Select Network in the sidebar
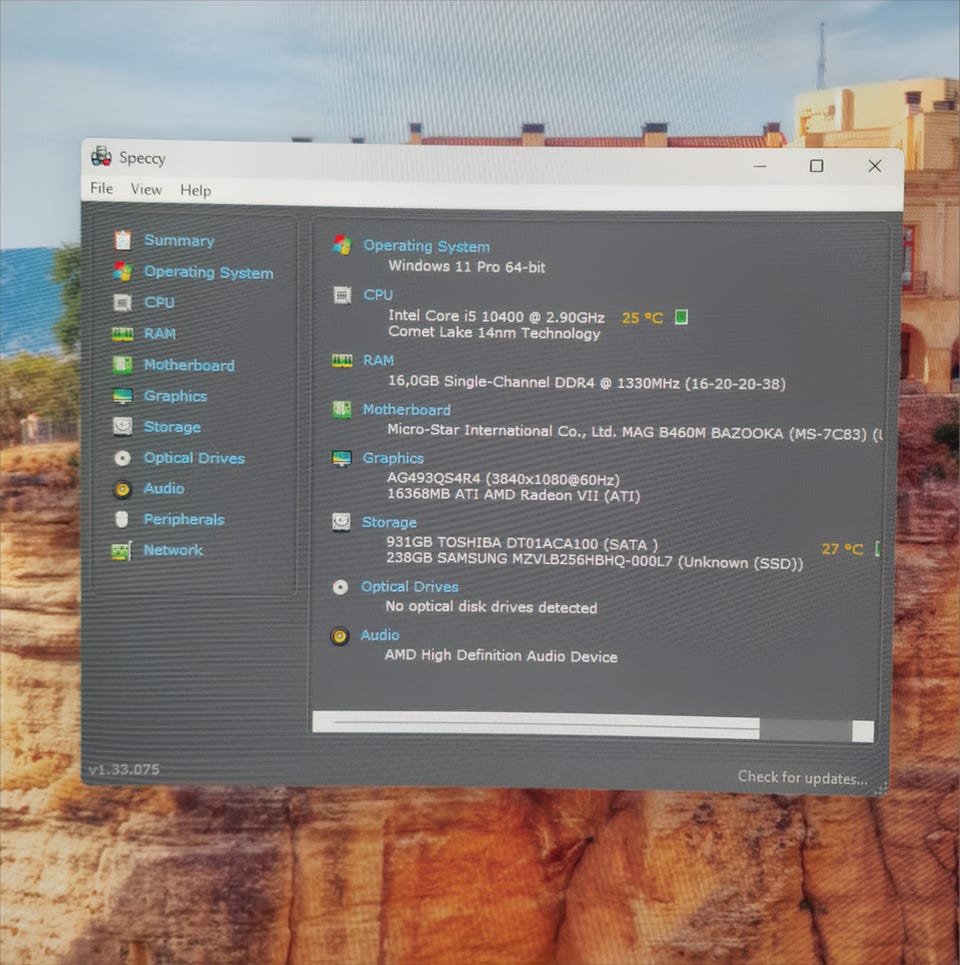The height and width of the screenshot is (965, 960). click(x=173, y=550)
